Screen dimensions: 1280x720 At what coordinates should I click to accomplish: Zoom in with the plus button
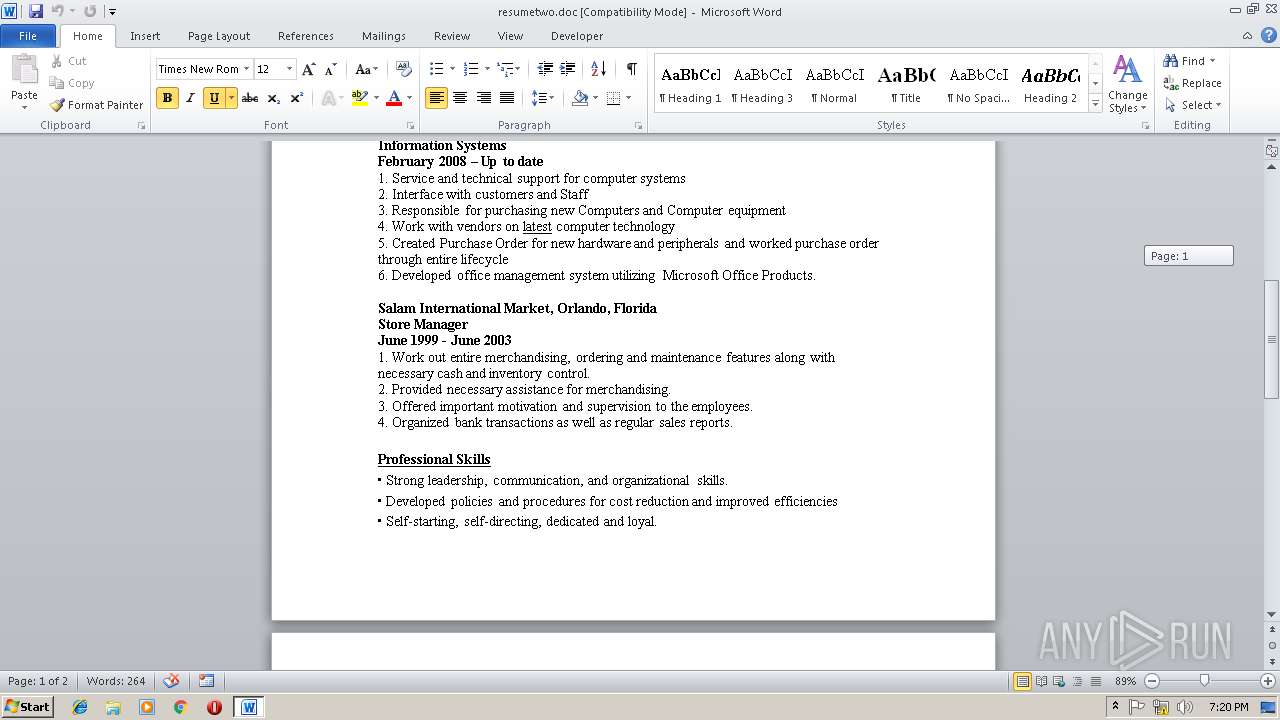1267,681
